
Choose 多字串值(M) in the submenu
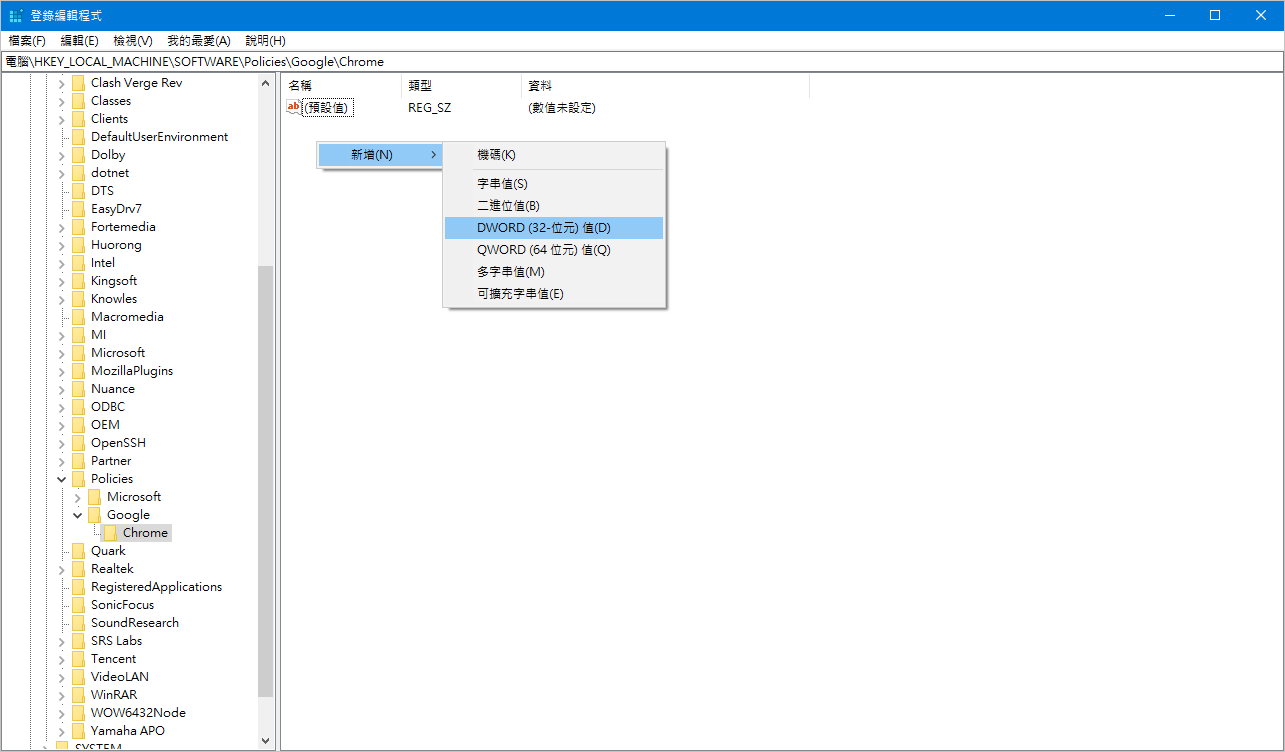[x=554, y=272]
